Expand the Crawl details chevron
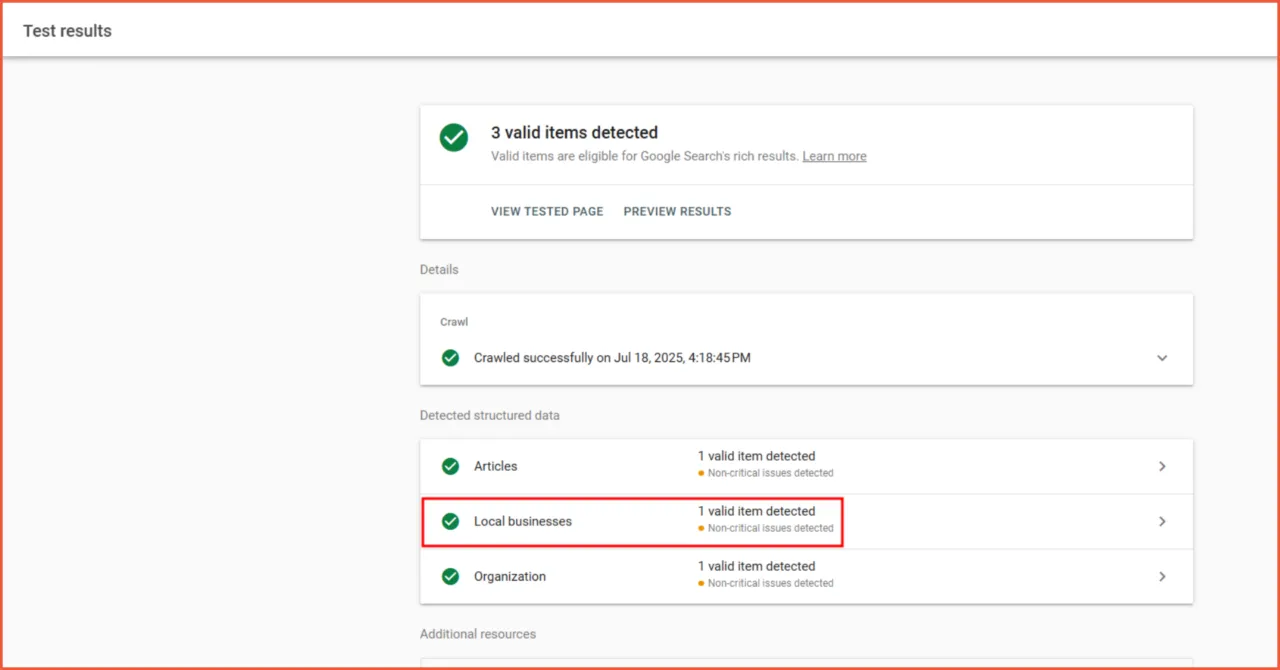 pos(1161,358)
